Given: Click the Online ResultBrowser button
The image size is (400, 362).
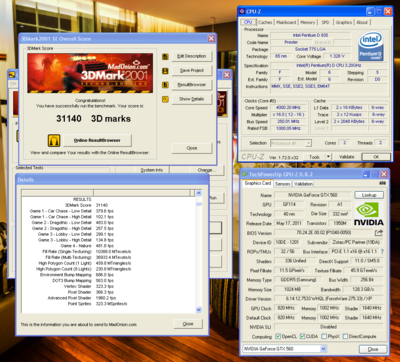Looking at the screenshot, I should click(x=97, y=140).
